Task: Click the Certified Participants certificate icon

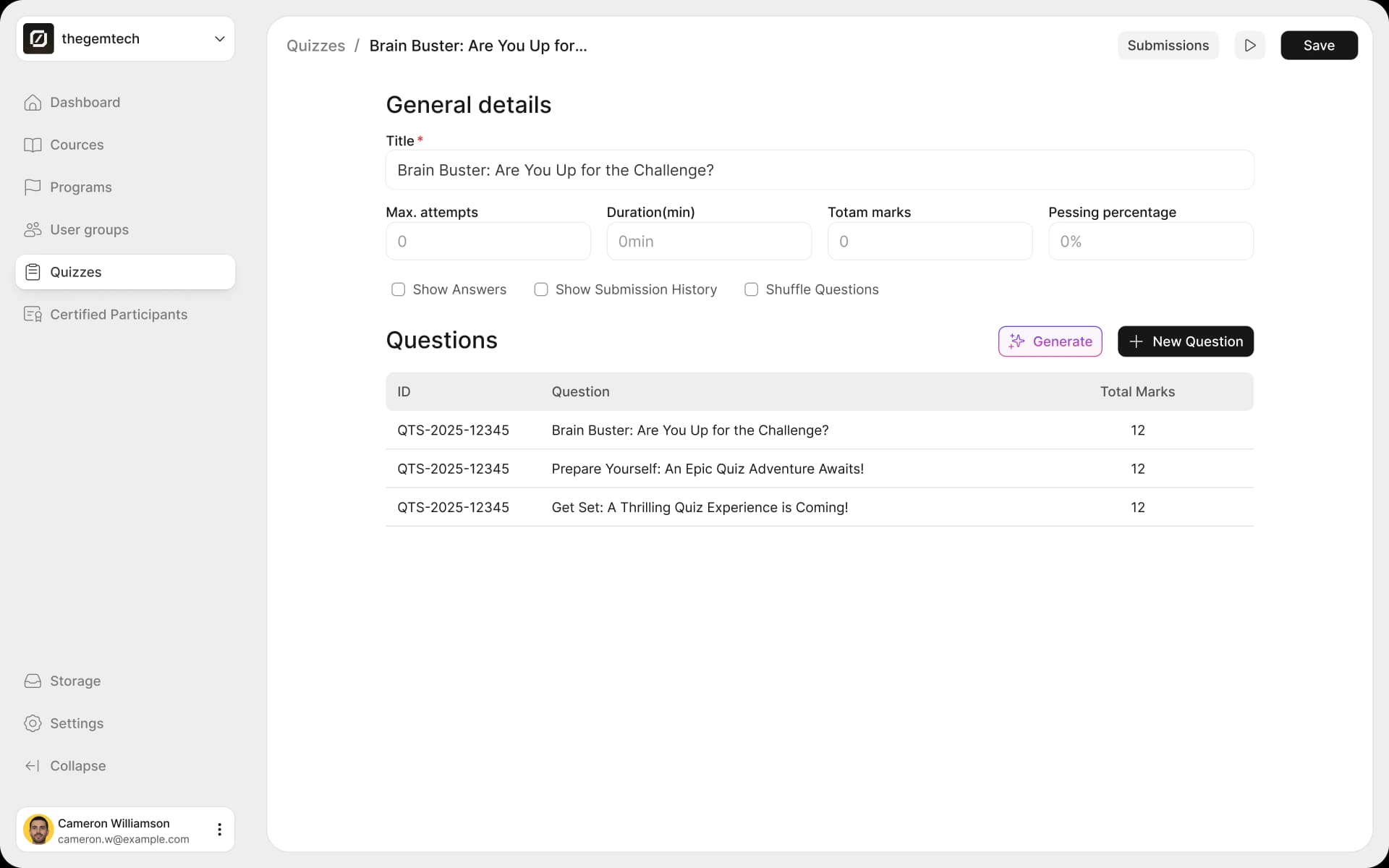Action: point(33,315)
